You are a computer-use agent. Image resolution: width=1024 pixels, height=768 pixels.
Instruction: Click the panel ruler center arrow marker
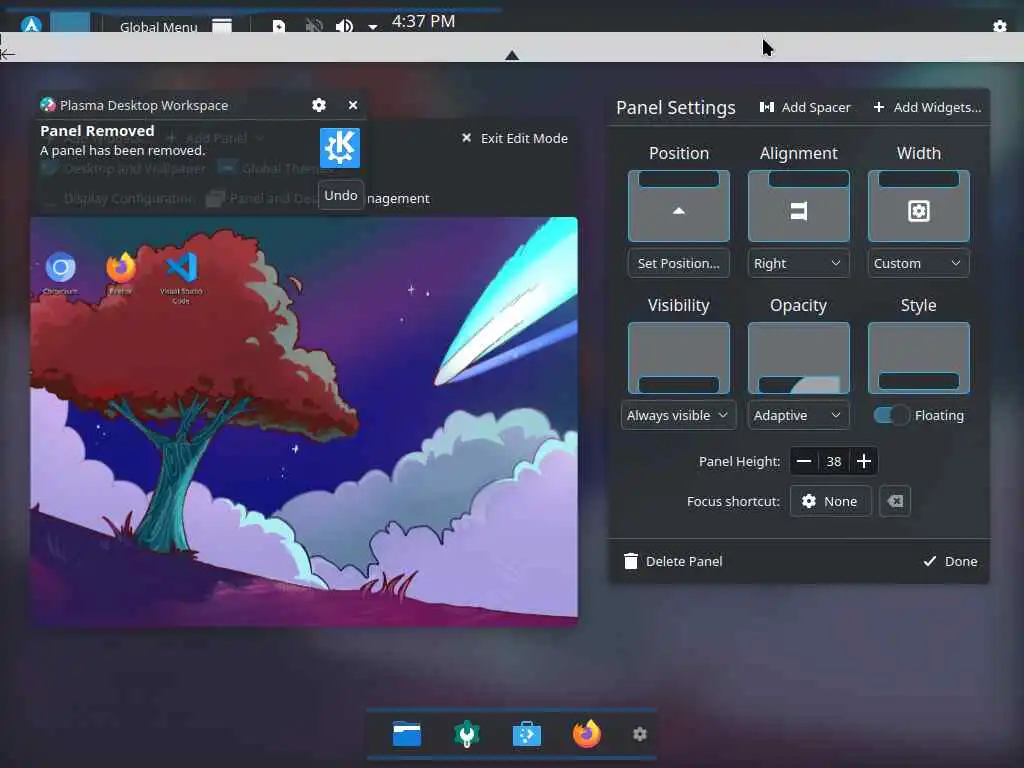[x=512, y=56]
